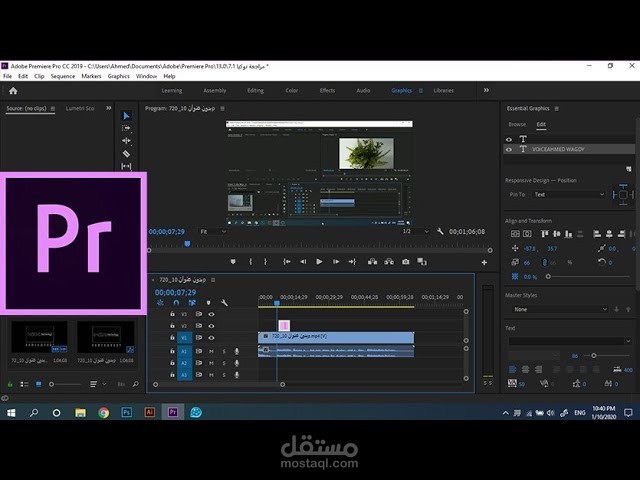This screenshot has height=480, width=640.
Task: Step back one frame
Action: [x=303, y=262]
